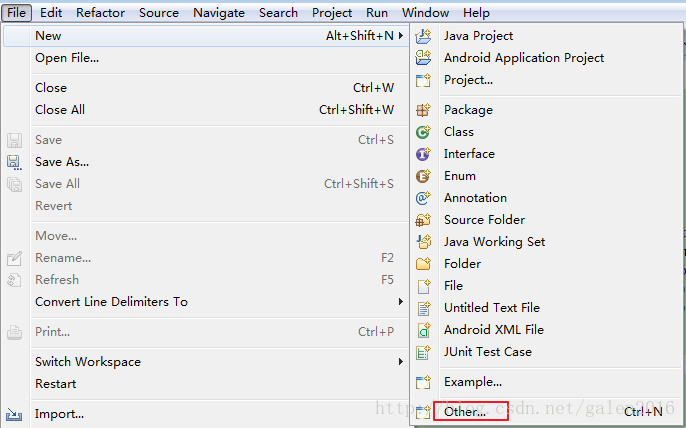Image resolution: width=686 pixels, height=428 pixels.
Task: Open the Source menu
Action: (x=159, y=13)
